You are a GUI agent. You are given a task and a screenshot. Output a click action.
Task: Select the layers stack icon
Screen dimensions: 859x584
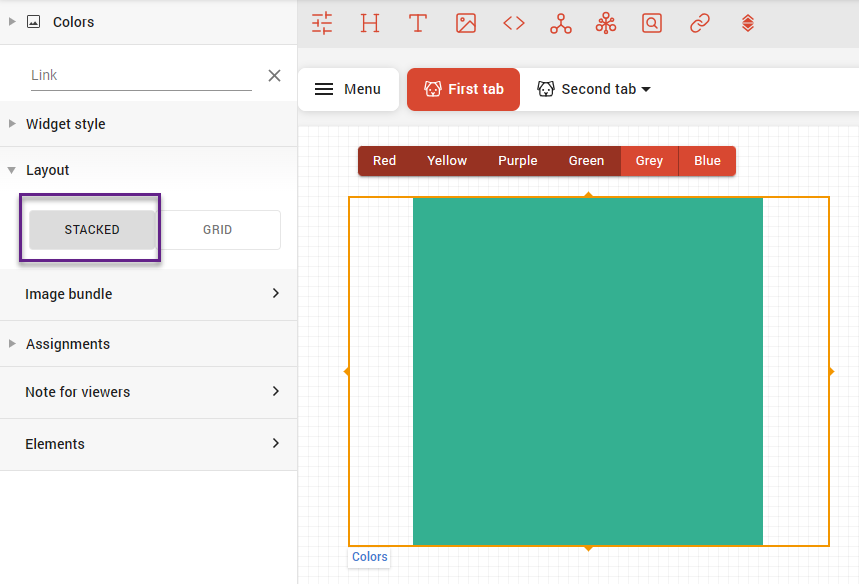(x=747, y=22)
